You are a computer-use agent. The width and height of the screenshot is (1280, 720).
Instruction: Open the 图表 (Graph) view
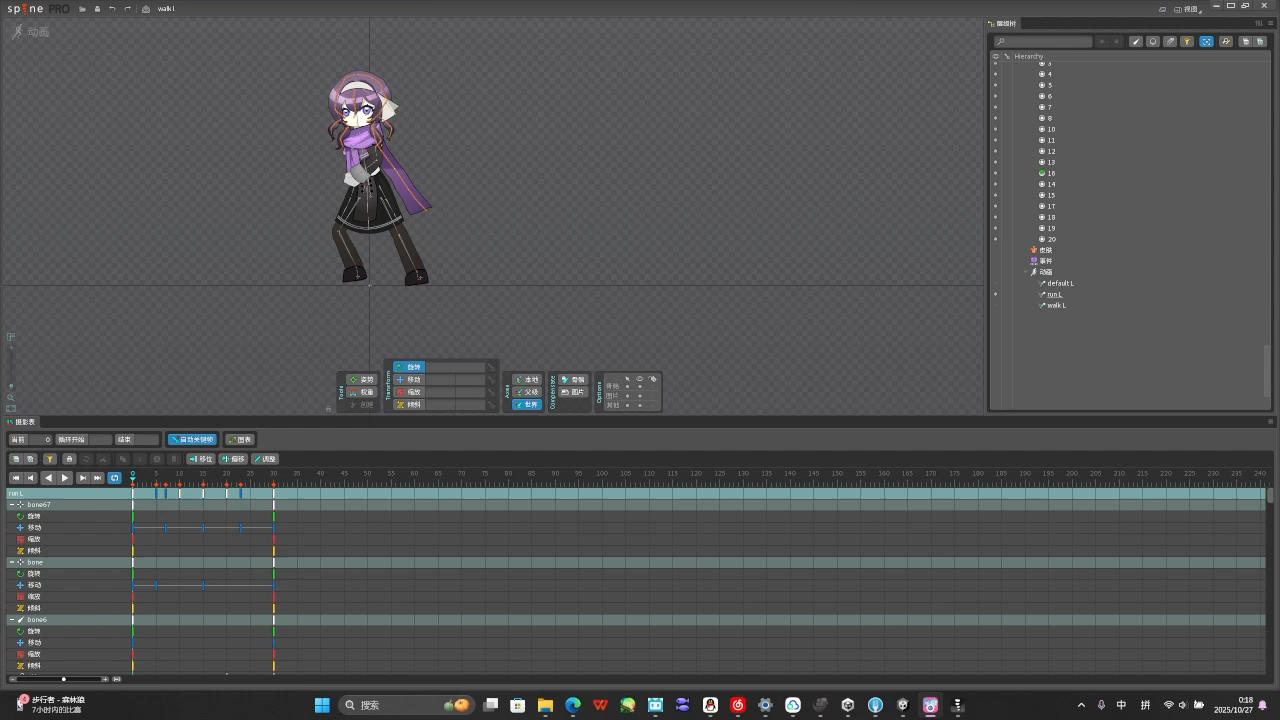pyautogui.click(x=240, y=439)
